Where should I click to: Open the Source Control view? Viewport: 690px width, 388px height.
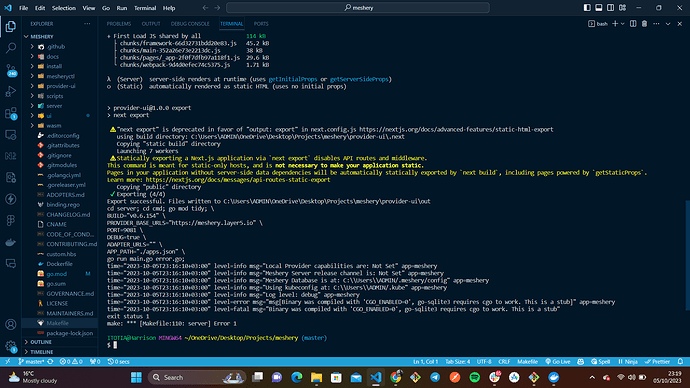click(11, 70)
